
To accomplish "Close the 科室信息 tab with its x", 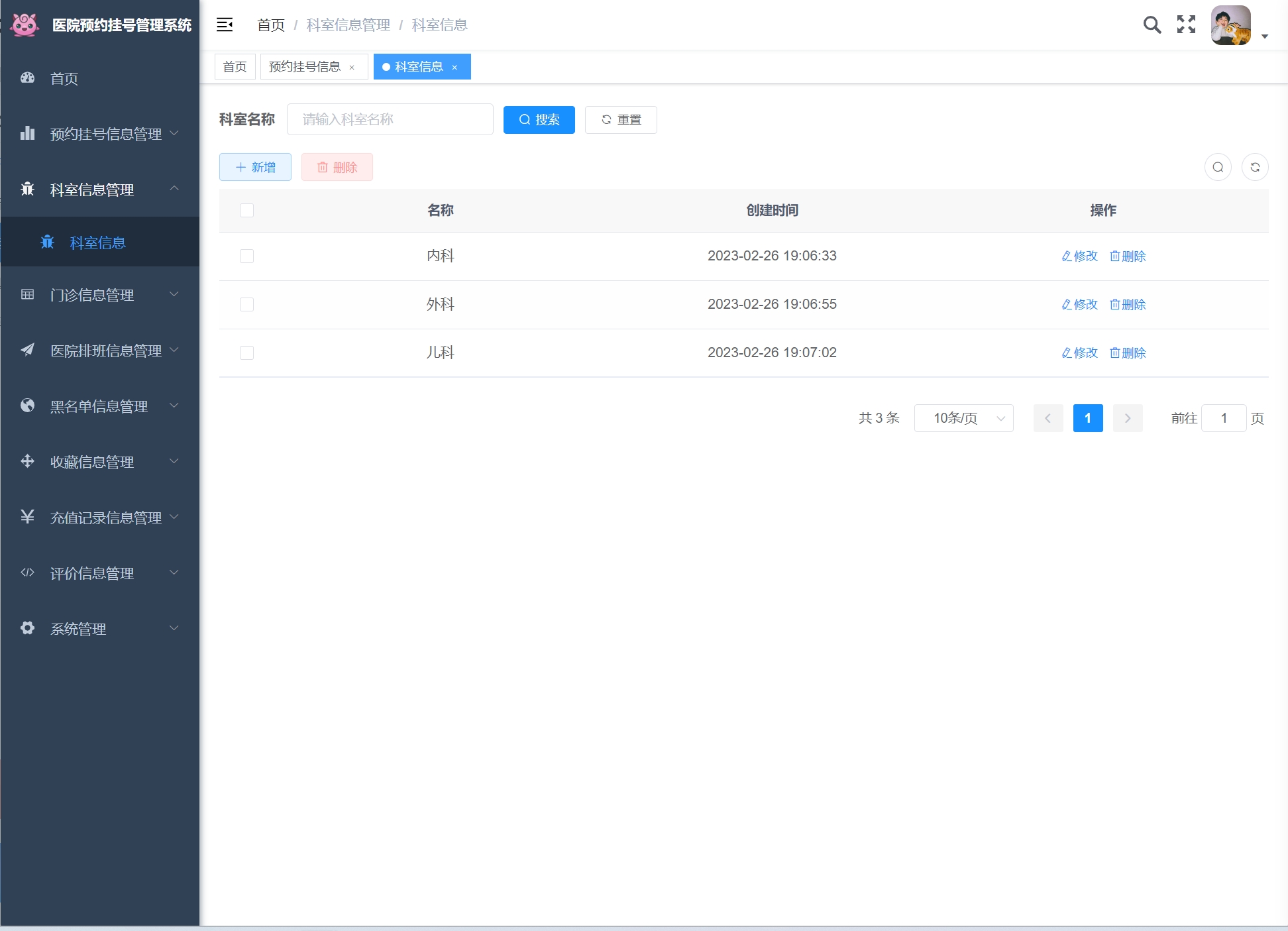I will [x=455, y=67].
